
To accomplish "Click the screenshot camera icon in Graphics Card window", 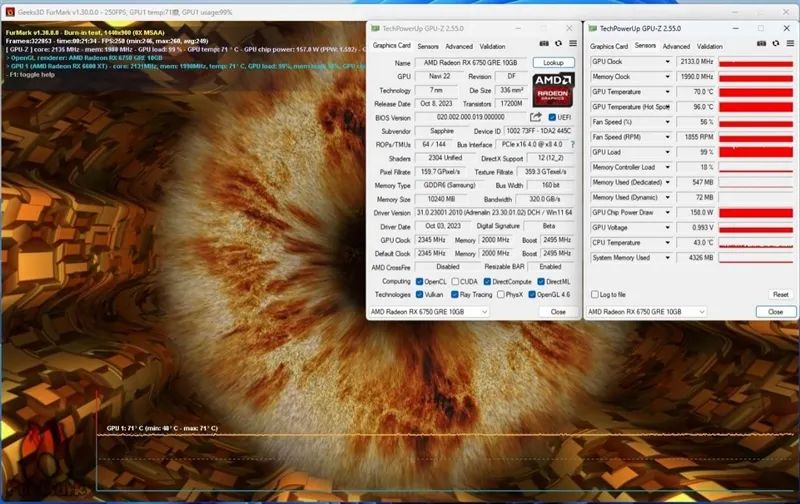I will pos(544,44).
